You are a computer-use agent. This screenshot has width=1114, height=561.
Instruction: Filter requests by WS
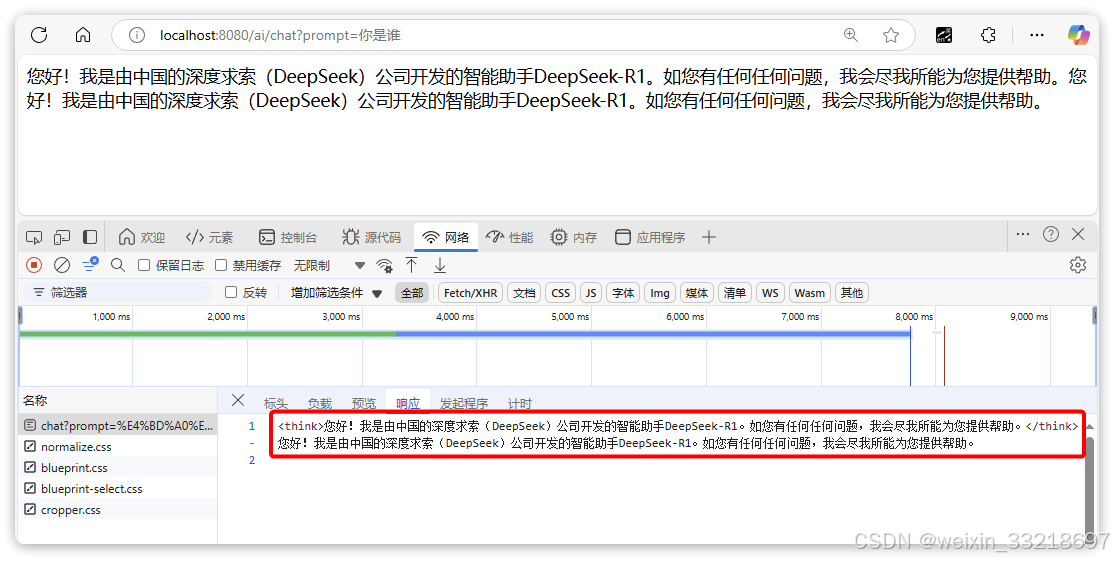(x=770, y=293)
